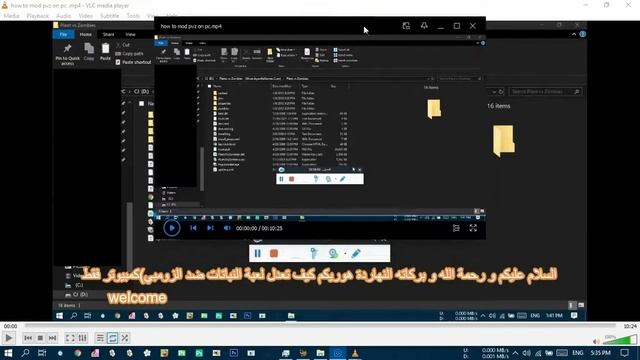Stop playback in VLC
The image size is (640, 360).
[x=40, y=338]
